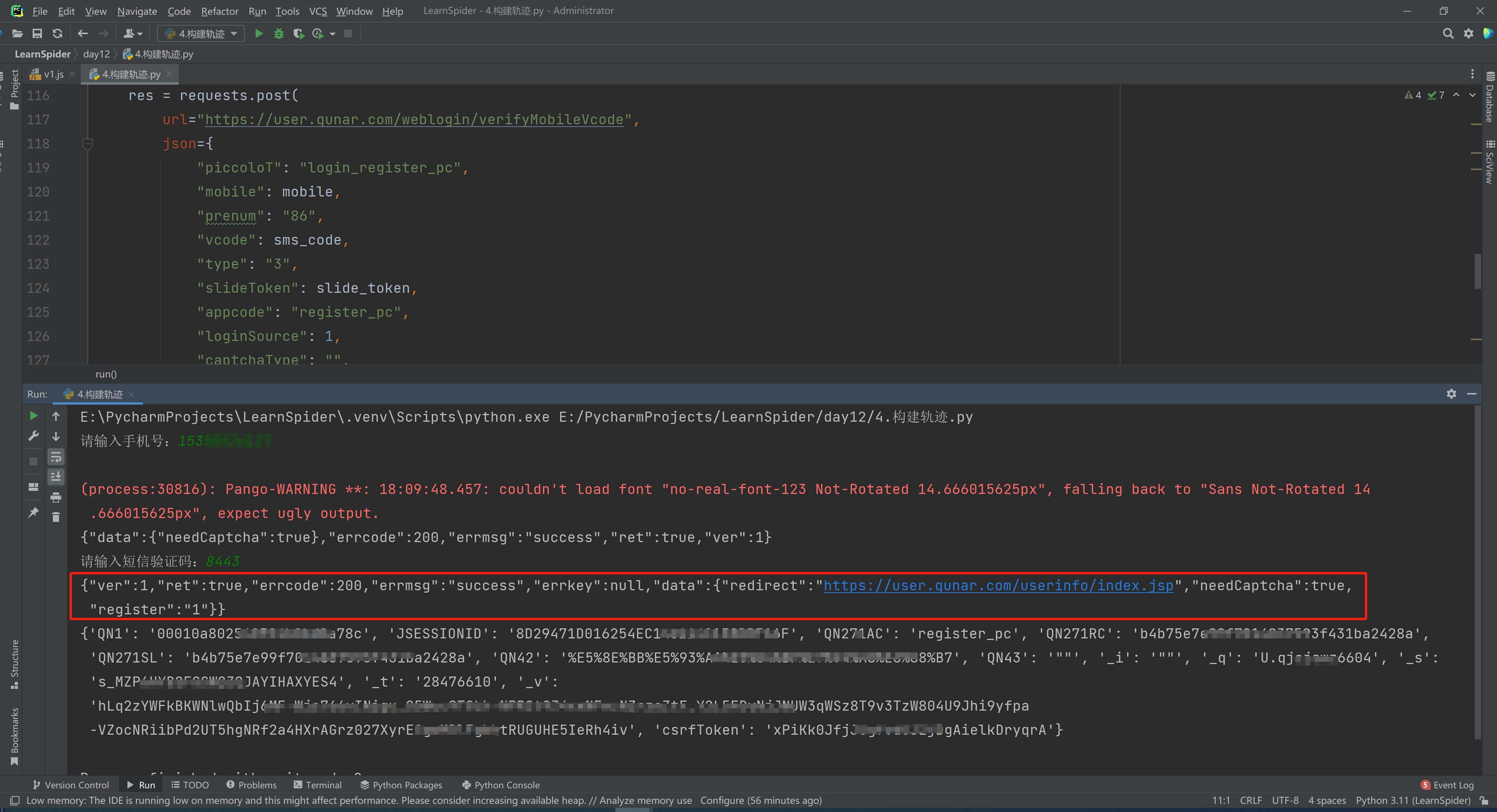Image resolution: width=1497 pixels, height=812 pixels.
Task: Change indent setting 4 spaces in status bar
Action: [x=1327, y=801]
